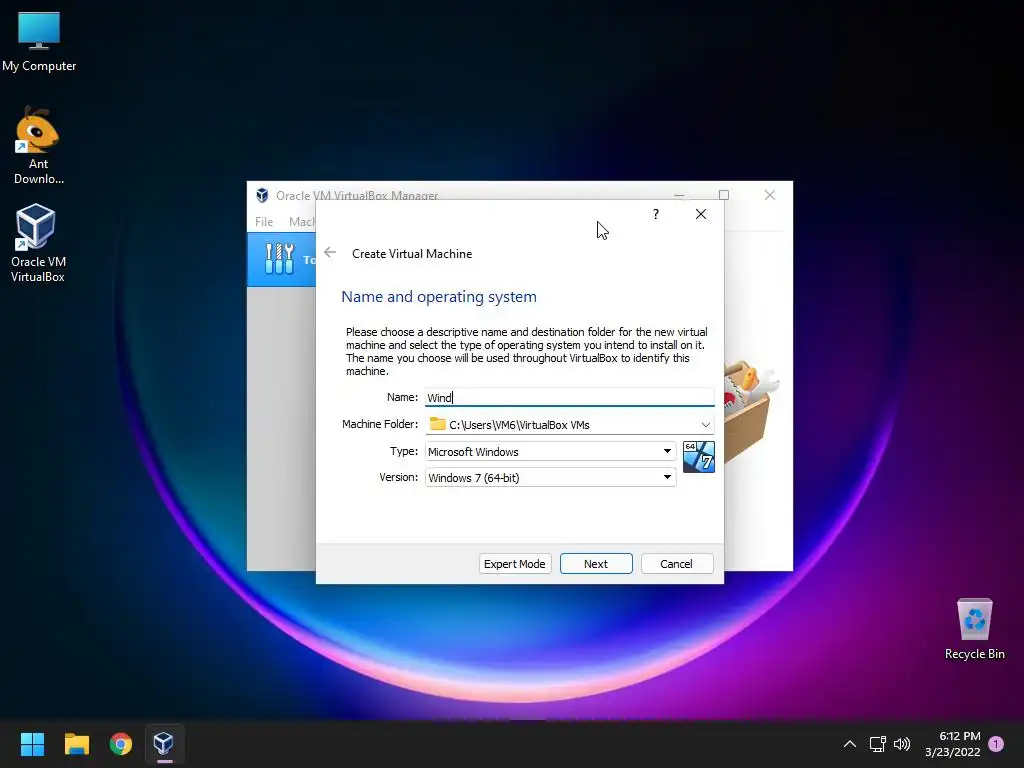
Task: Close the Oracle VM VirtualBox Manager window
Action: pyautogui.click(x=770, y=195)
